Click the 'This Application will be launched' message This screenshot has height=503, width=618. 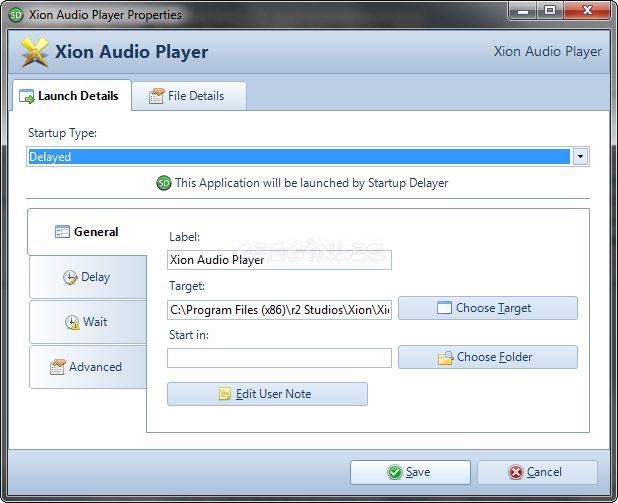(x=312, y=183)
